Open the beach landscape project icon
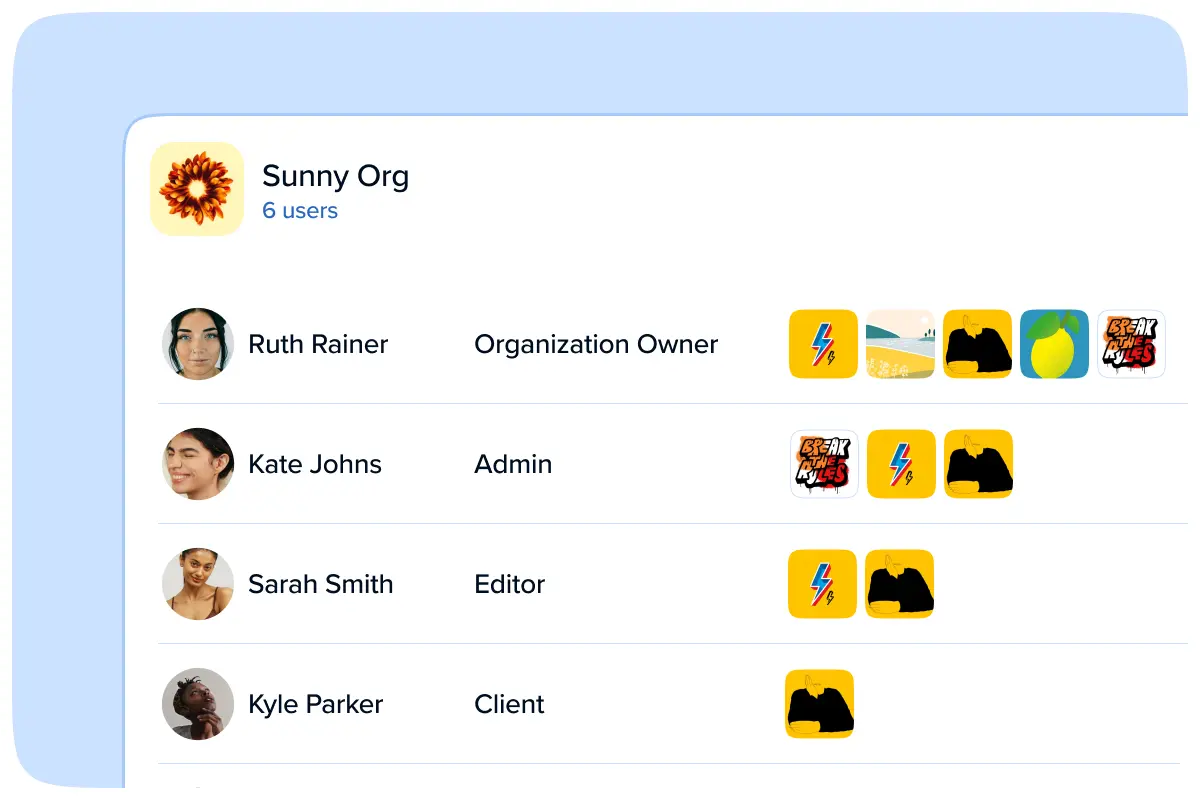The width and height of the screenshot is (1200, 800). (900, 344)
